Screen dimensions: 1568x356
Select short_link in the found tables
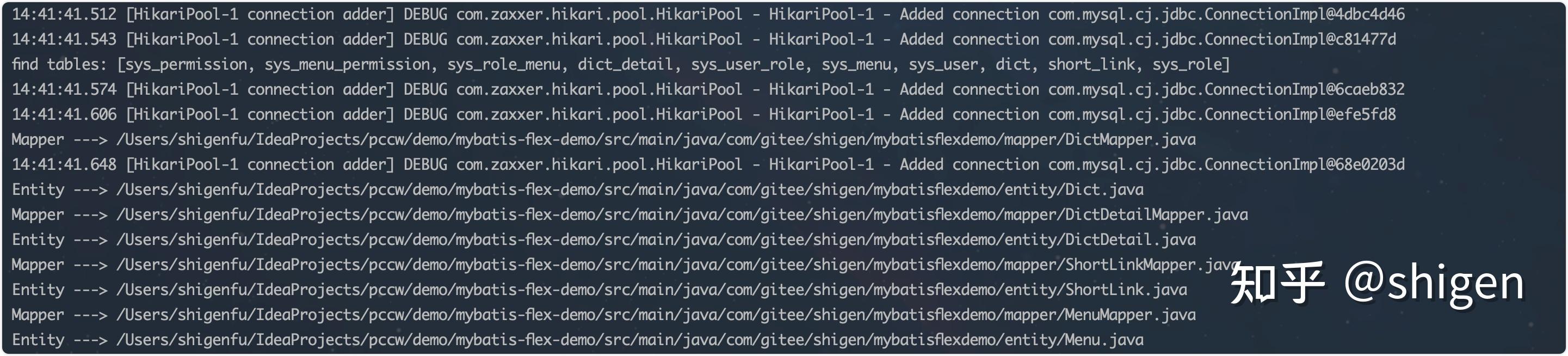[x=1091, y=65]
